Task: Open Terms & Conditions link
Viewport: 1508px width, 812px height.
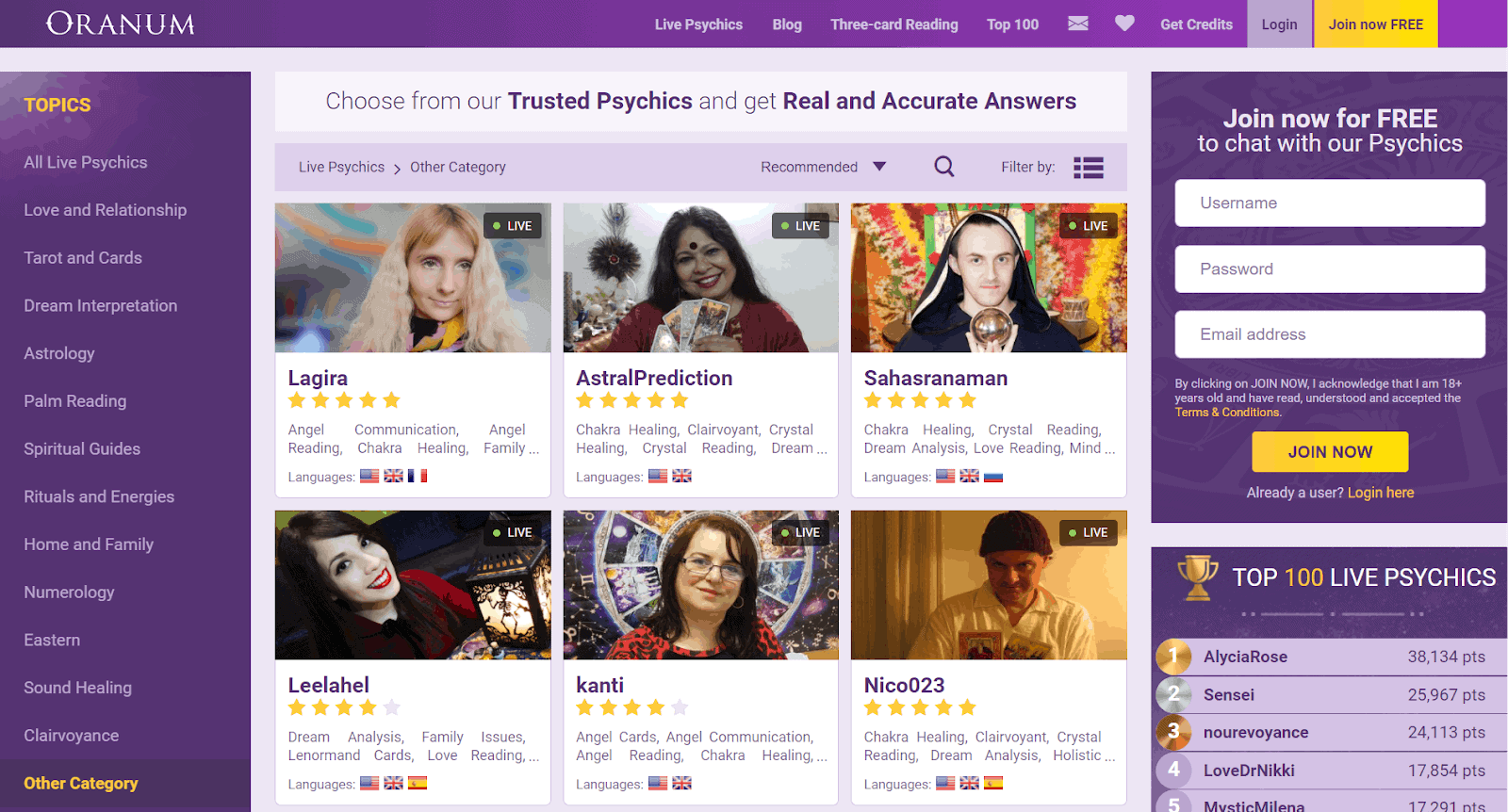Action: (1227, 413)
